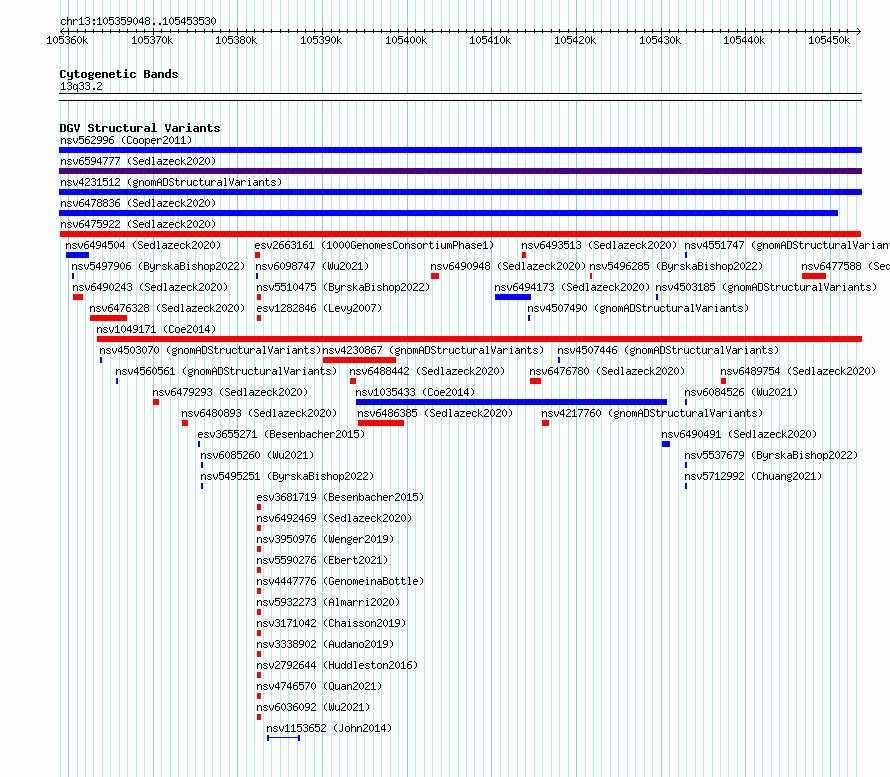Screen dimensions: 890x777
Task: Click nsv4217760 (gnomADStructuralVariants) label
Action: tap(652, 413)
